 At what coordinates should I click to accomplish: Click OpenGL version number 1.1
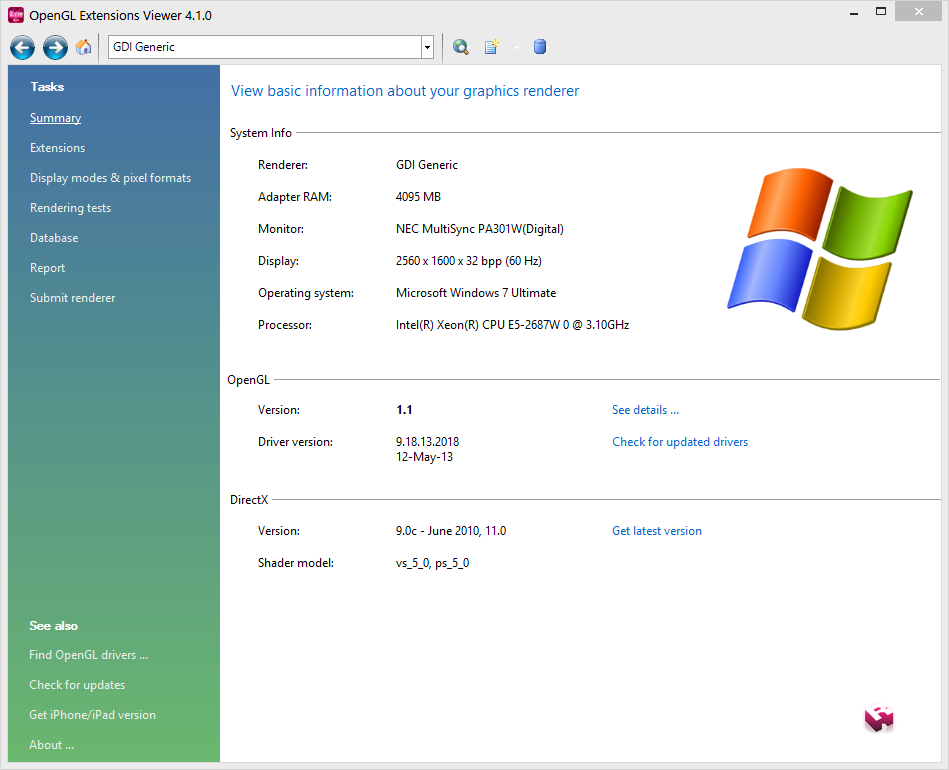404,410
